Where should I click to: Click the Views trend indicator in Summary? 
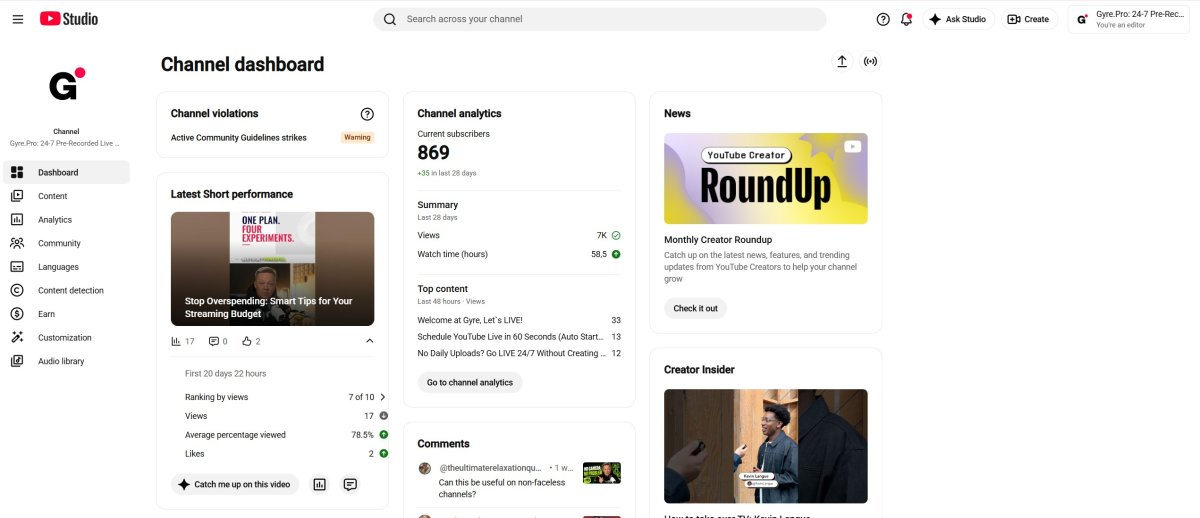(616, 235)
